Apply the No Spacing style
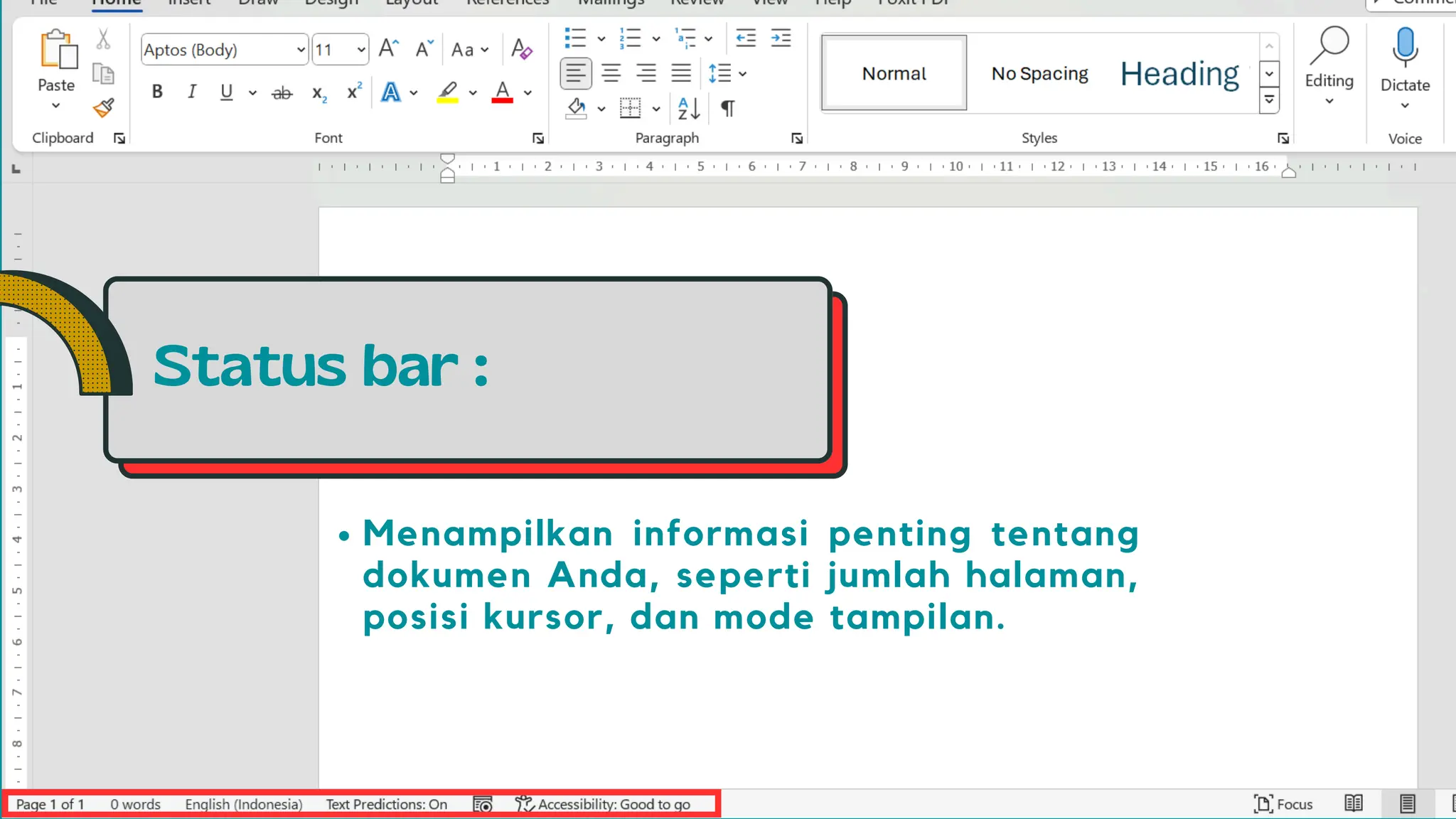The width and height of the screenshot is (1456, 819). pyautogui.click(x=1039, y=73)
